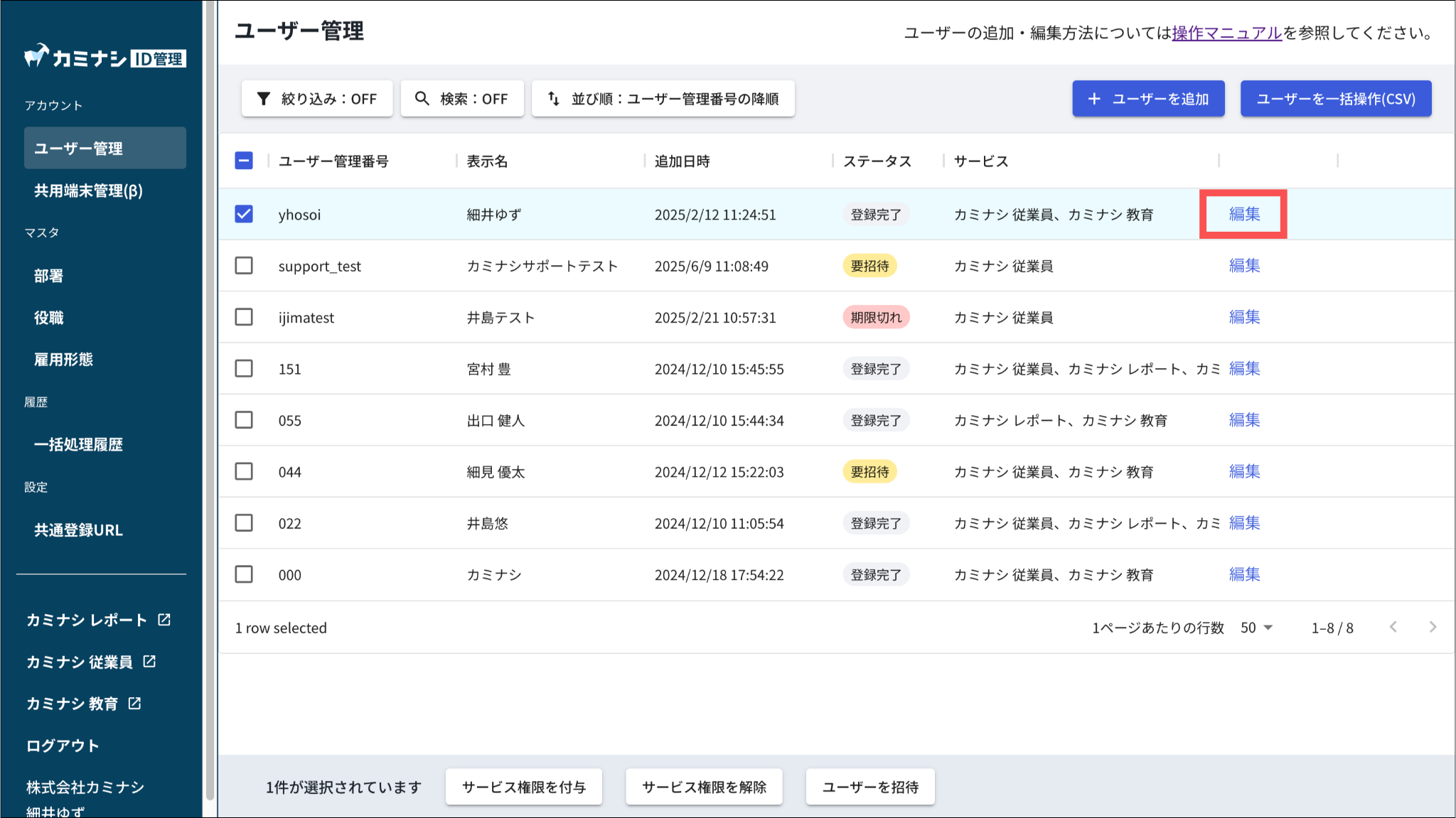1456x818 pixels.
Task: Click the search magnifier icon
Action: click(422, 99)
